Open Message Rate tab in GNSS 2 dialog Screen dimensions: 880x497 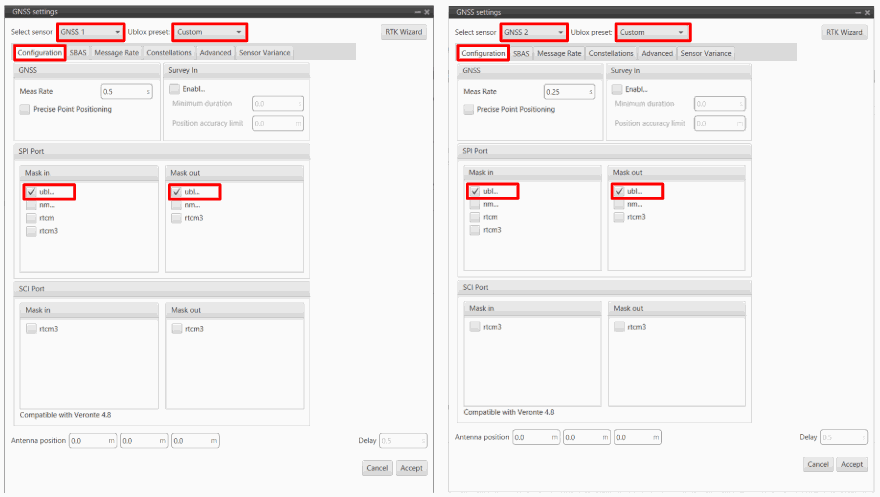[559, 53]
